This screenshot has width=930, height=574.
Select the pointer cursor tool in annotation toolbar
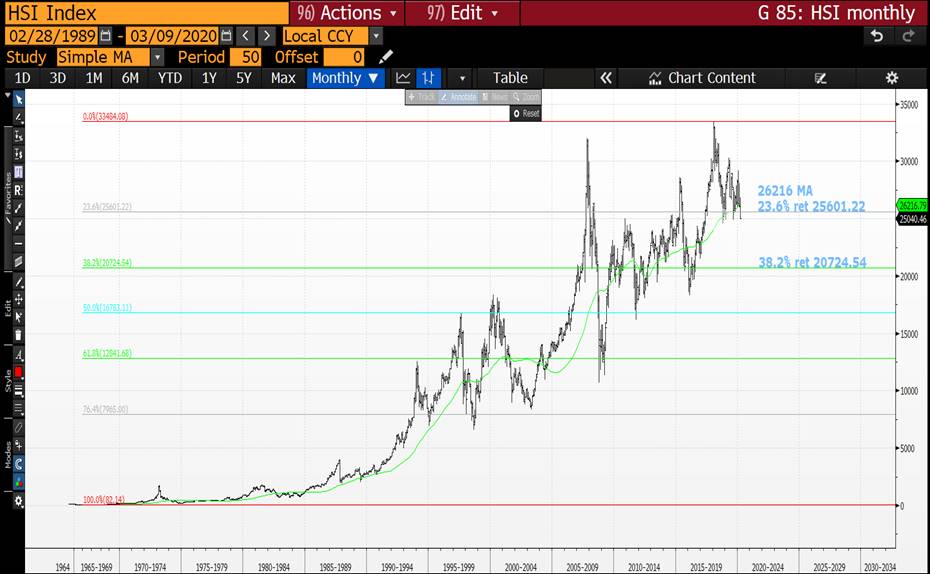coord(18,99)
